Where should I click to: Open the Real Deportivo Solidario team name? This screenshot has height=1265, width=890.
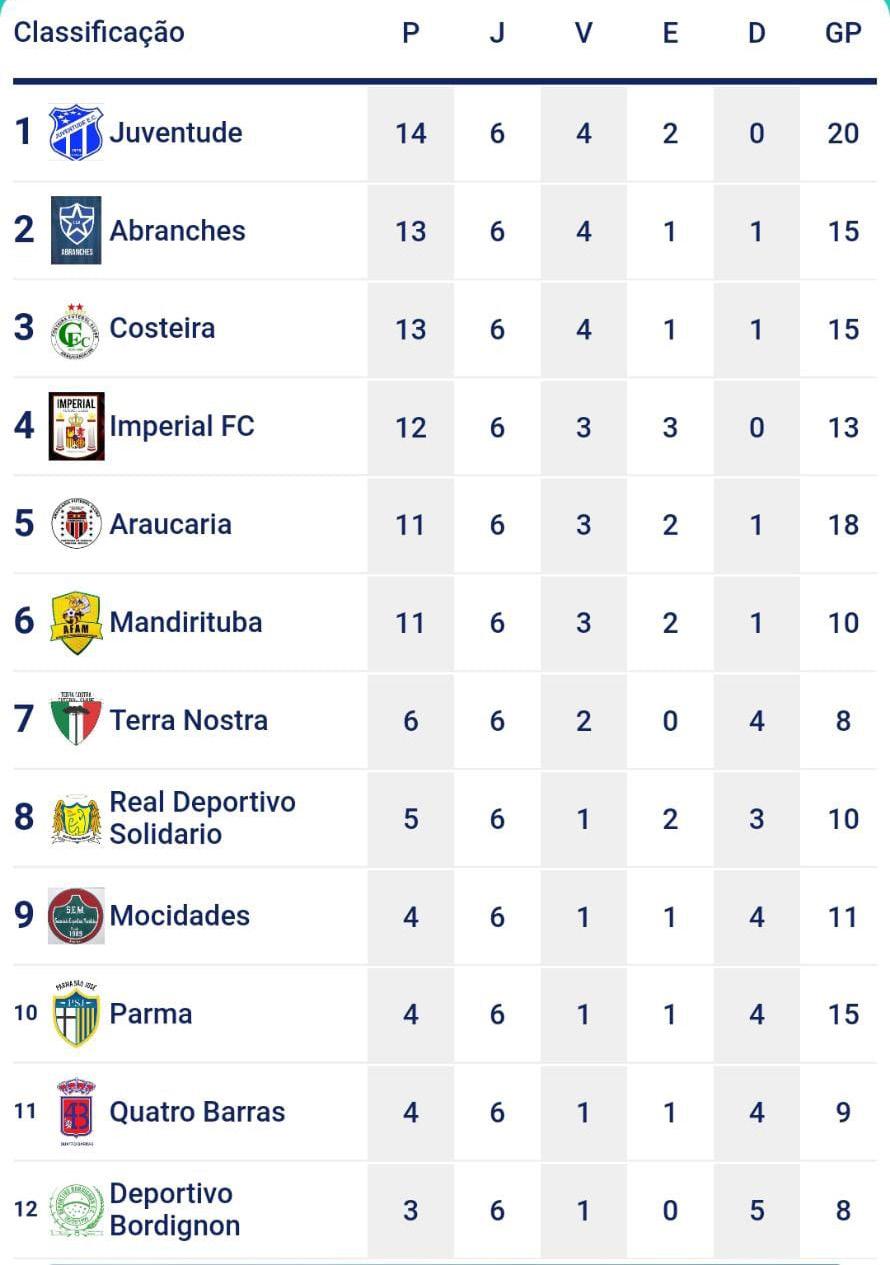tap(202, 818)
